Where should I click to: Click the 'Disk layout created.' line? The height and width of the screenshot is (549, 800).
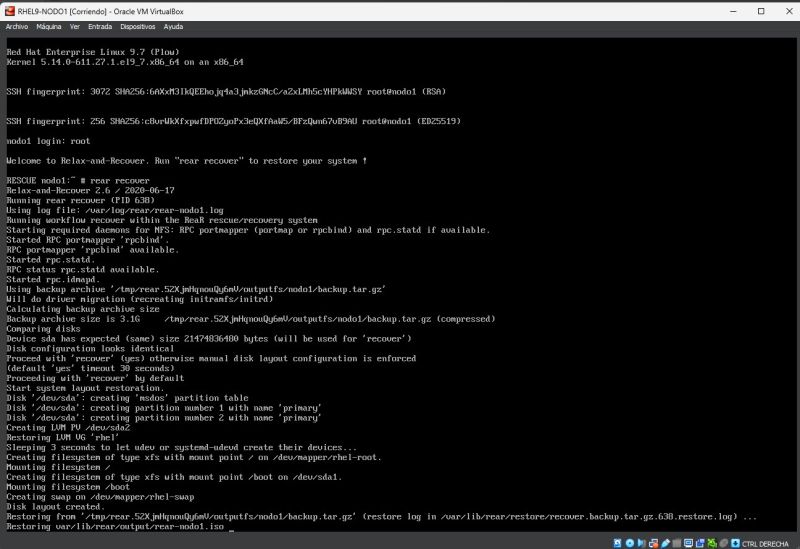pyautogui.click(x=56, y=507)
